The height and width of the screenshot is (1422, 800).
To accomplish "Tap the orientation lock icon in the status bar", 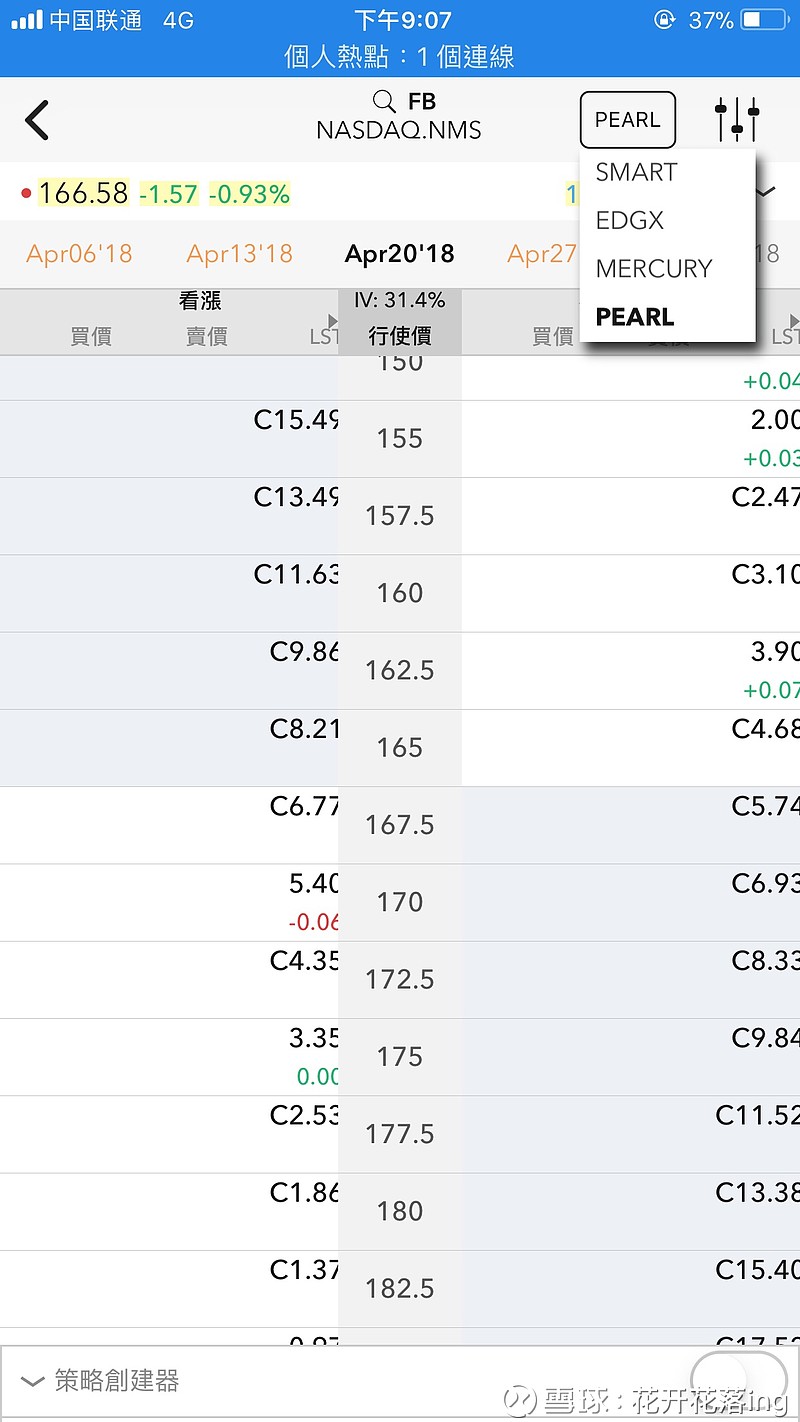I will (x=663, y=19).
